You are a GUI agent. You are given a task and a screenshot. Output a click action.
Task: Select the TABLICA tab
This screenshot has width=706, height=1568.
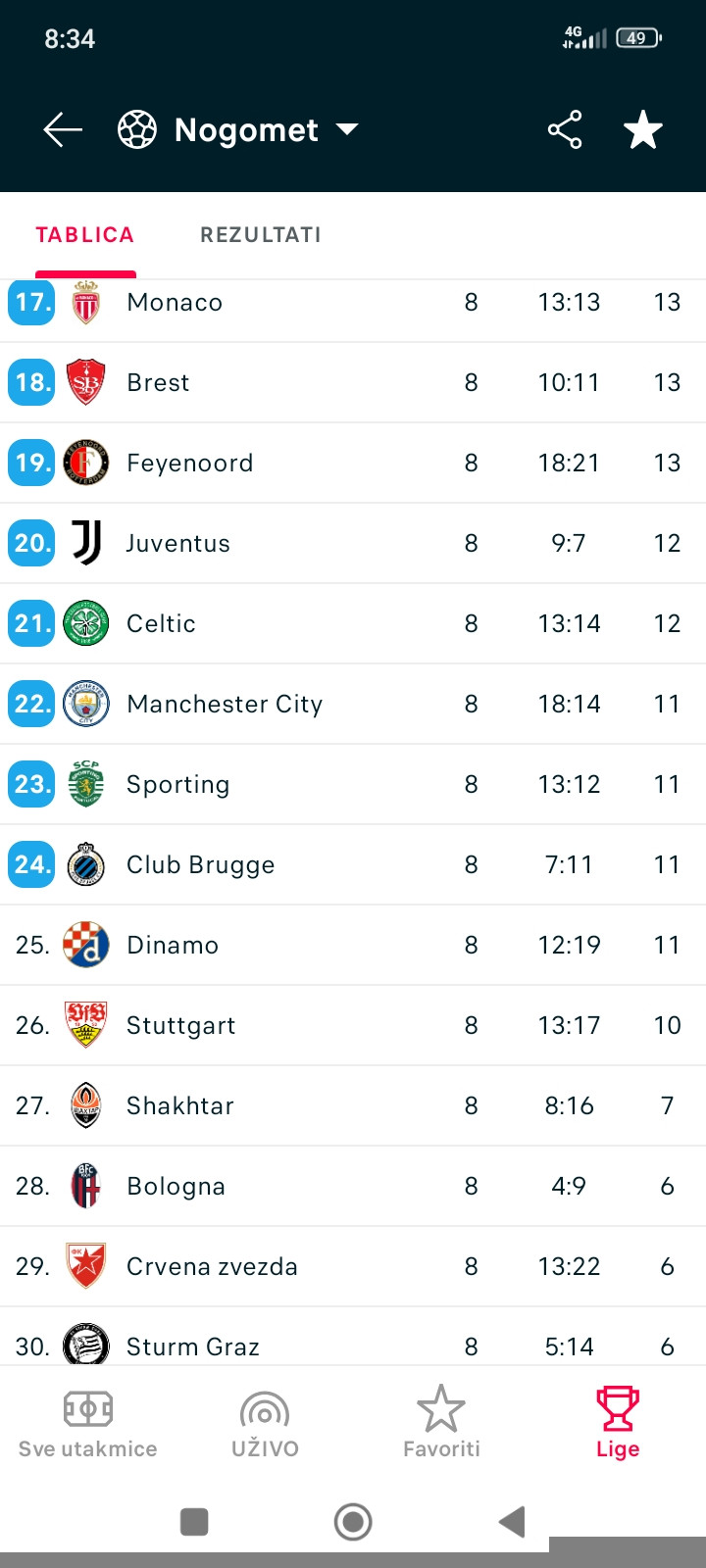coord(85,235)
